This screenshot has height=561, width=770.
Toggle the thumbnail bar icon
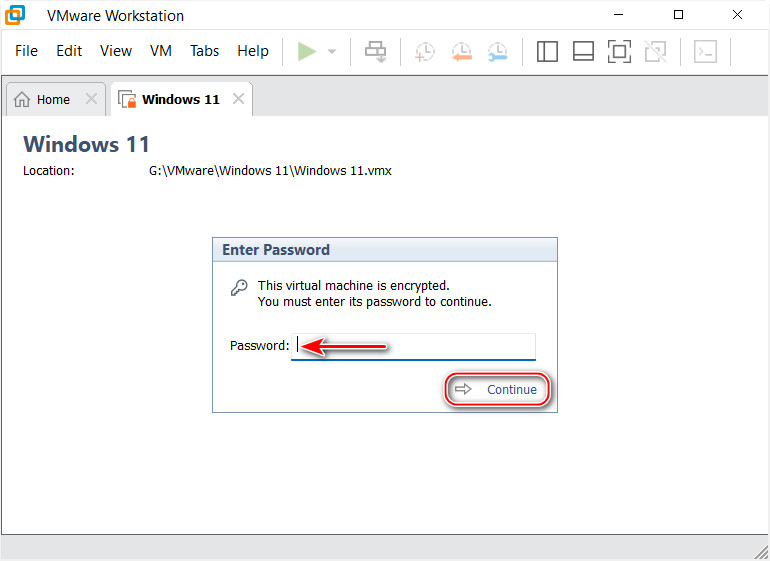pos(583,51)
